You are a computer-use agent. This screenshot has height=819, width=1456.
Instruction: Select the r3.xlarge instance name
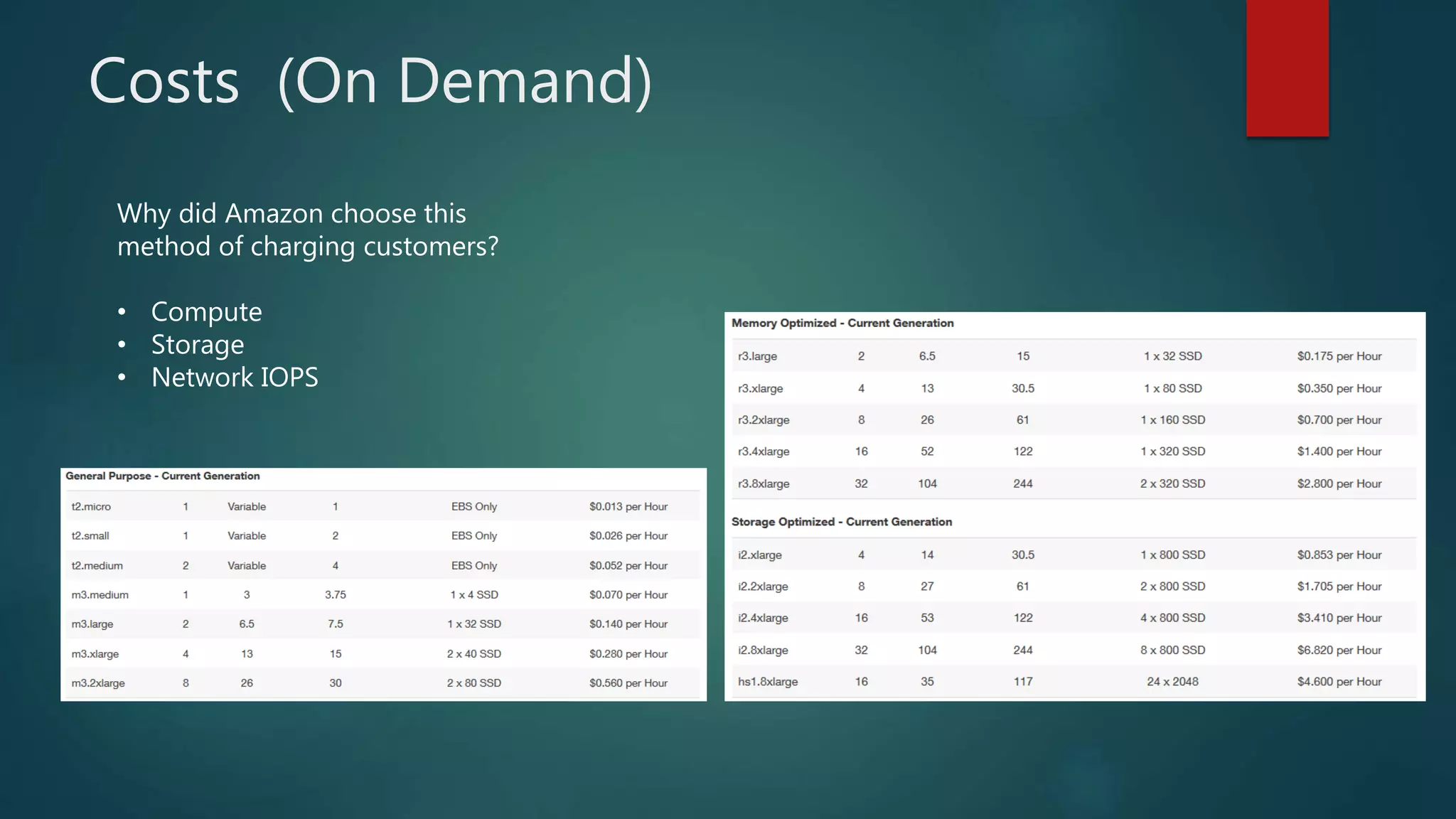(760, 388)
